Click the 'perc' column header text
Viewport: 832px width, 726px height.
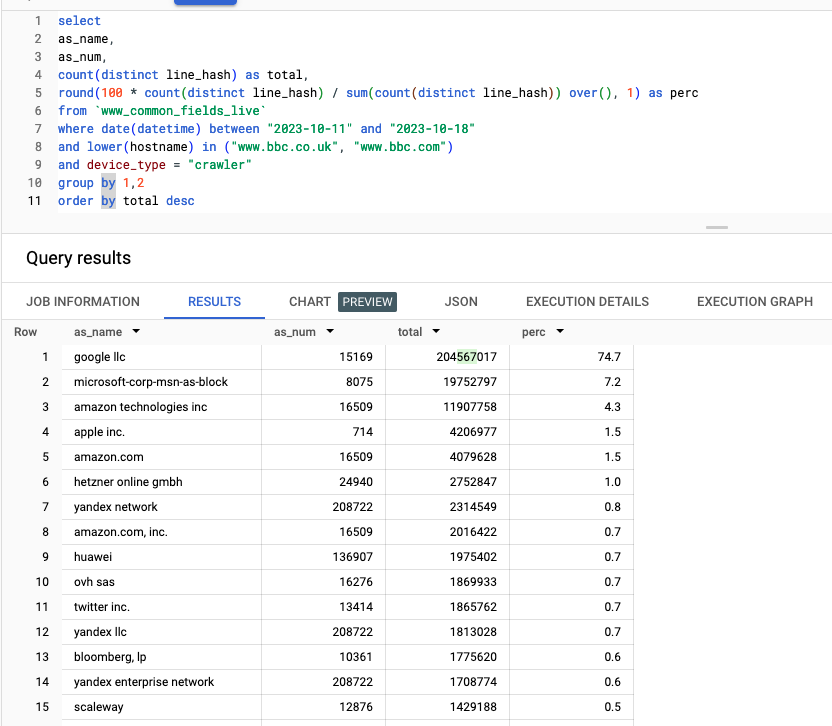534,332
